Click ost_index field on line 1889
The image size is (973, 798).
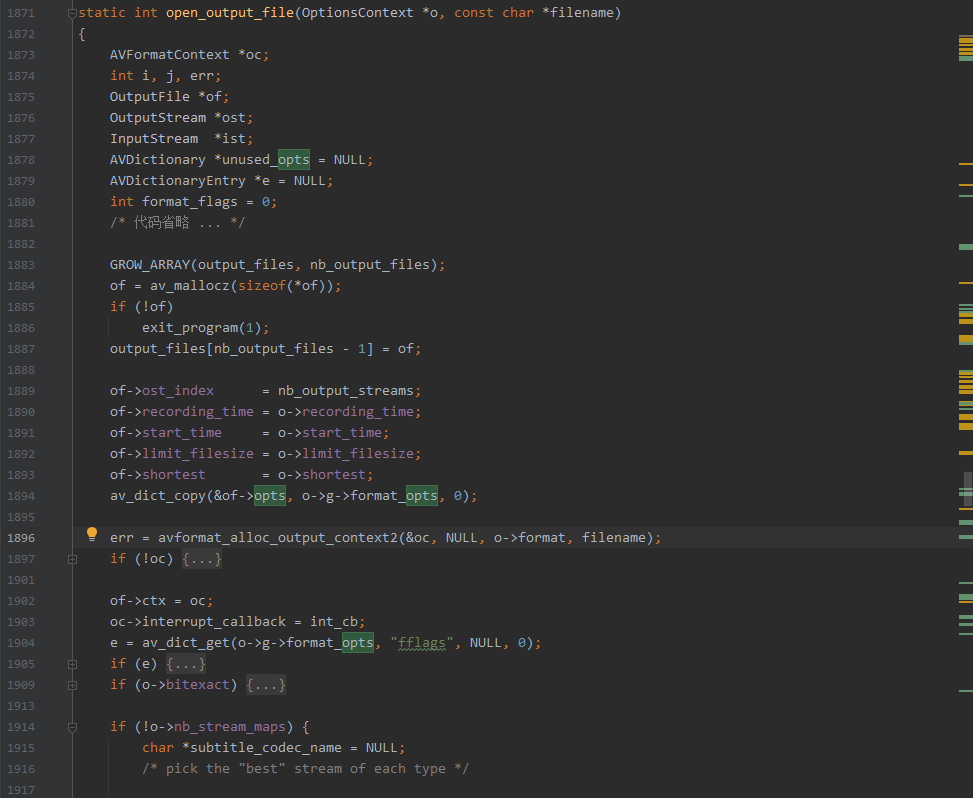pos(178,391)
